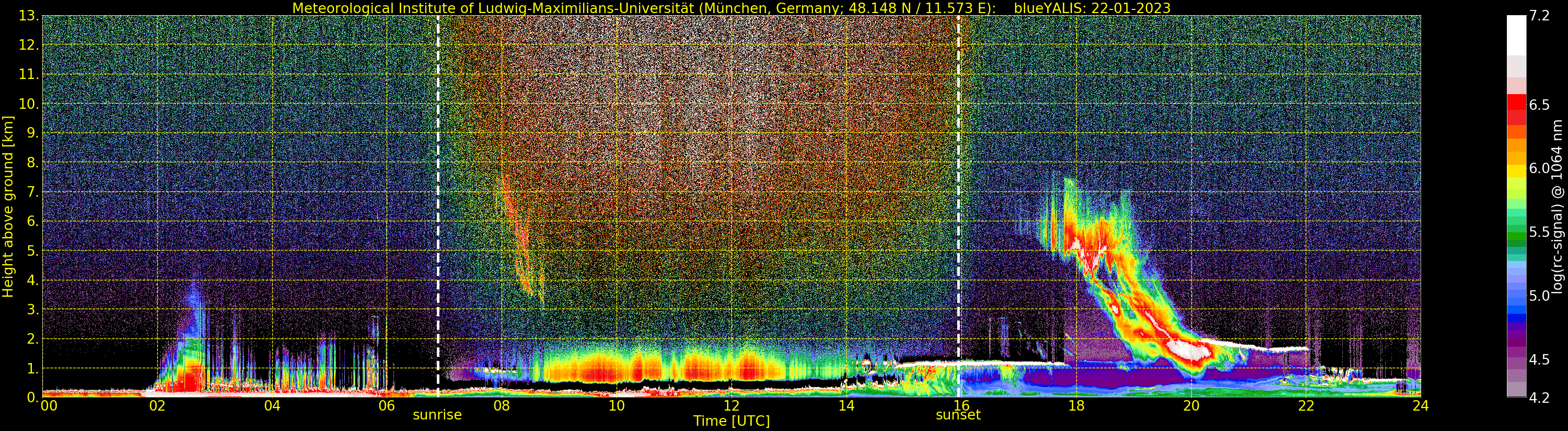The width and height of the screenshot is (1568, 431).
Task: Click the '12' time axis tick label
Action: (x=731, y=406)
